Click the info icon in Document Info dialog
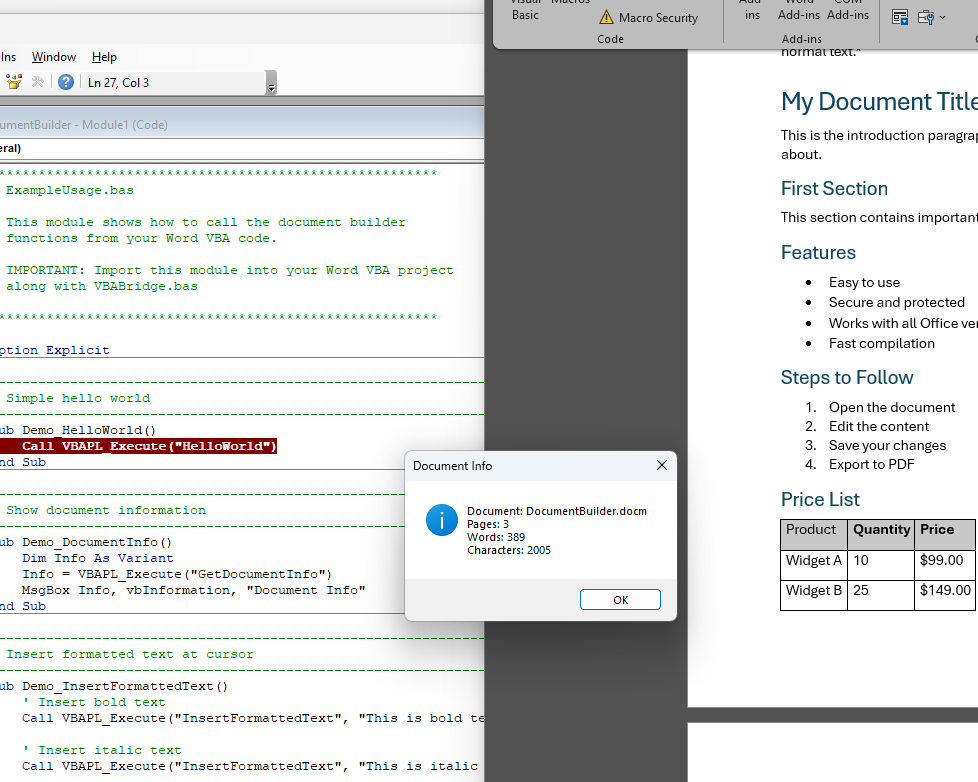The width and height of the screenshot is (978, 782). coord(441,521)
